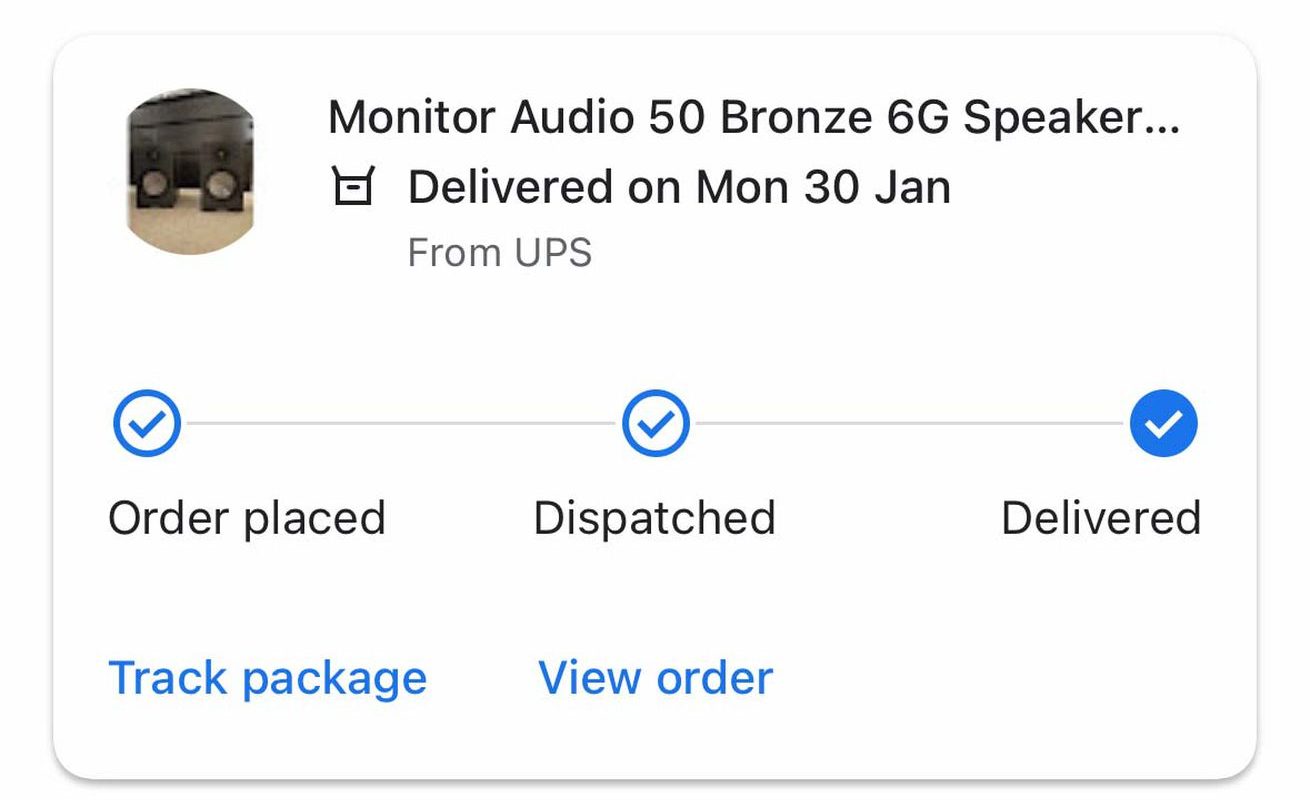1310x800 pixels.
Task: Open the speaker product thumbnail image
Action: (189, 171)
